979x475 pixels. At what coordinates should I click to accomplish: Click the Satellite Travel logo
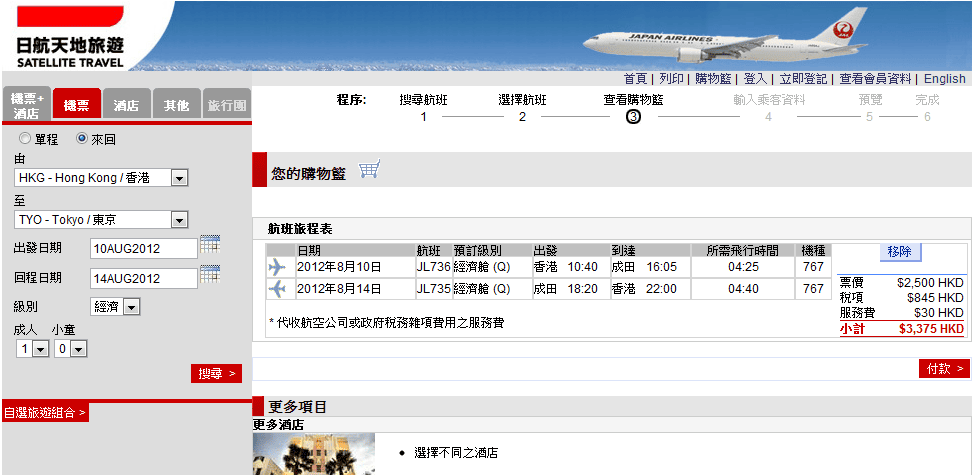pyautogui.click(x=70, y=38)
